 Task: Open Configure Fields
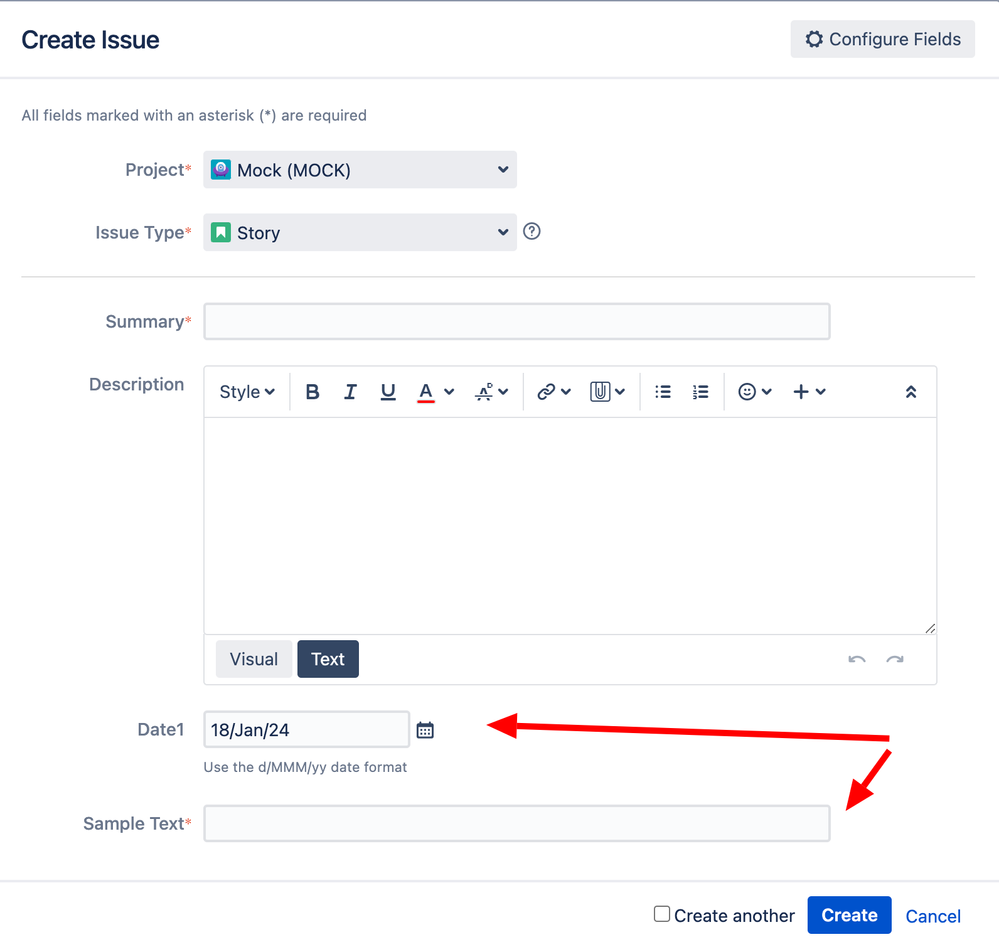point(882,39)
